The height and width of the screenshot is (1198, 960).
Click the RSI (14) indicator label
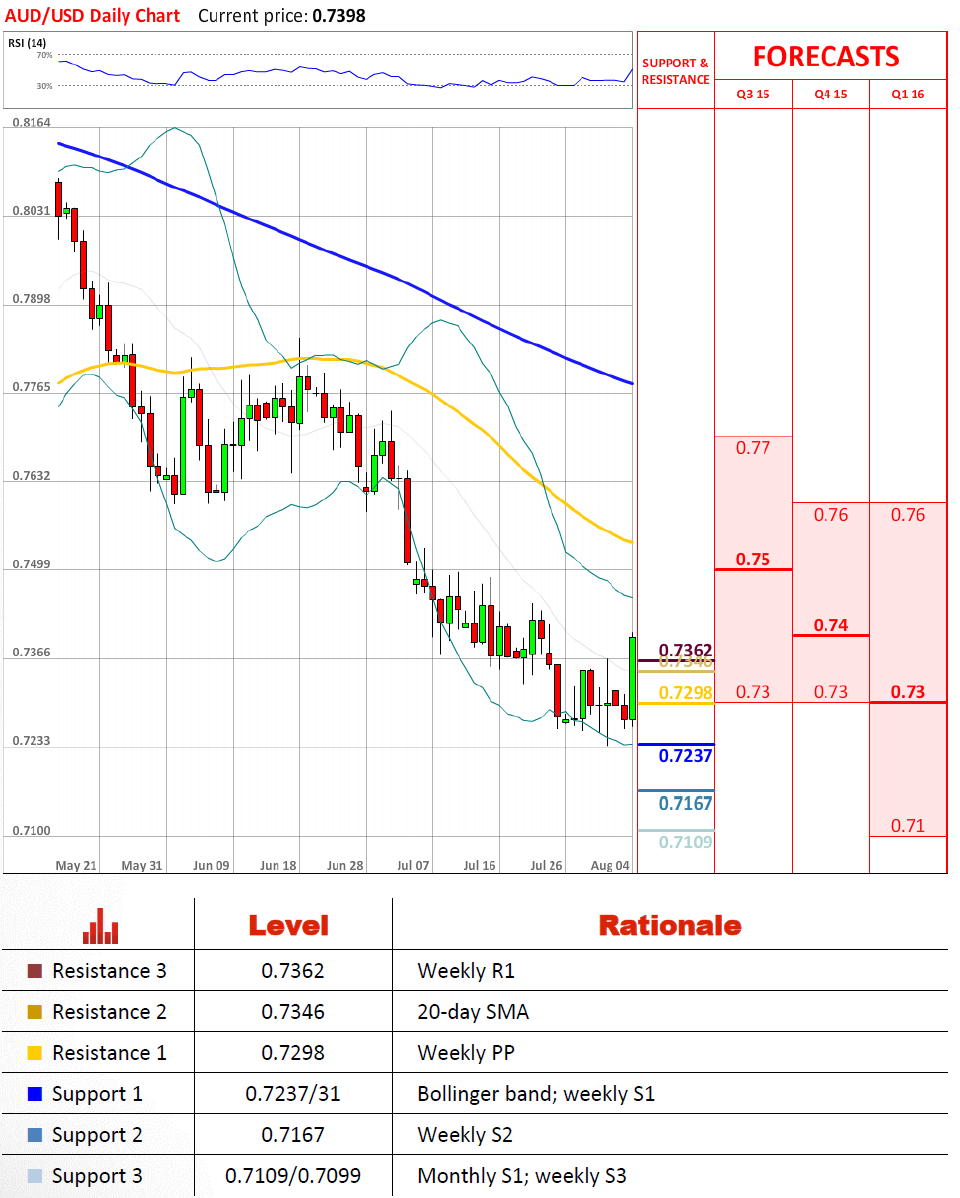click(27, 43)
